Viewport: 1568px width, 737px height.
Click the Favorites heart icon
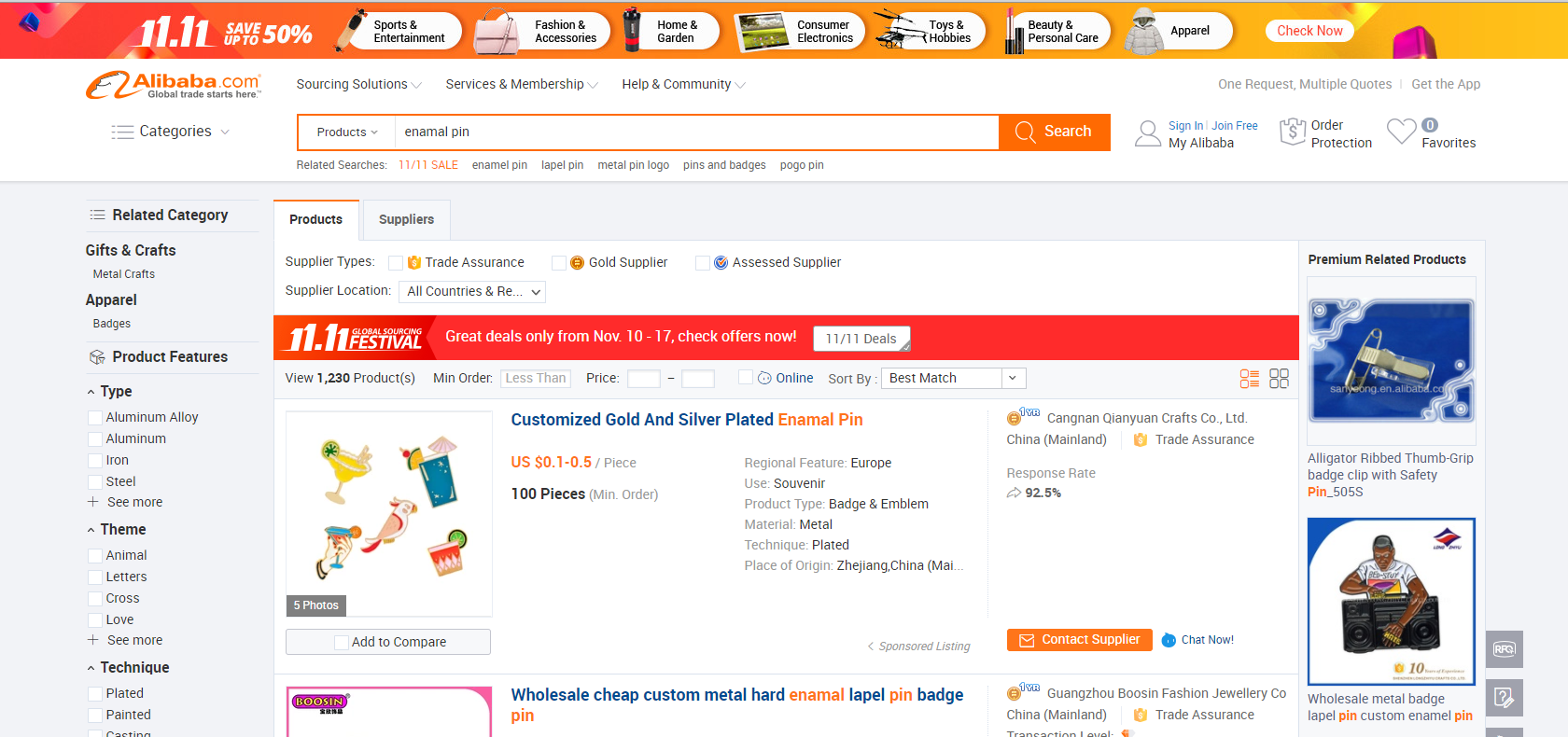1401,132
